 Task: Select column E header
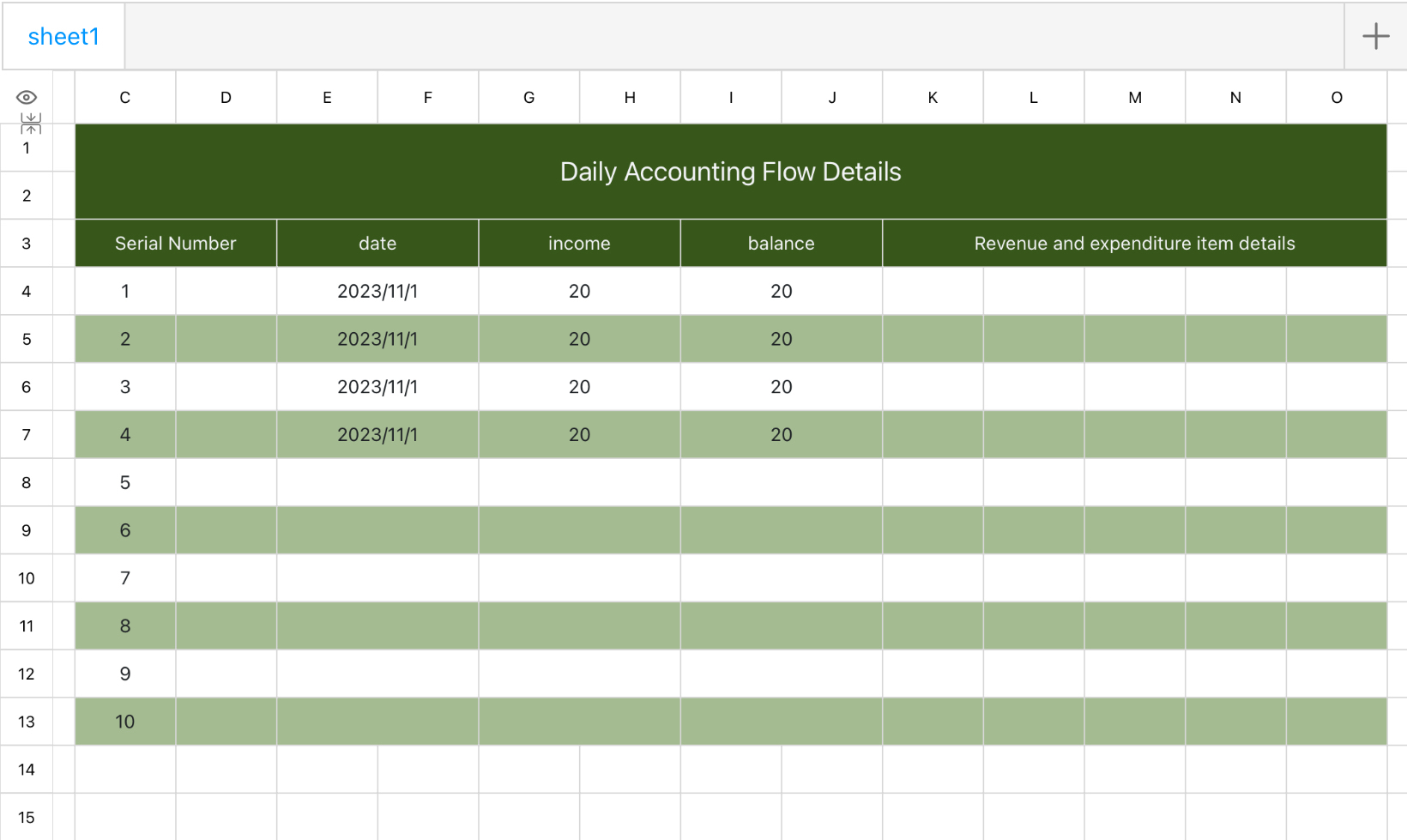(x=327, y=98)
